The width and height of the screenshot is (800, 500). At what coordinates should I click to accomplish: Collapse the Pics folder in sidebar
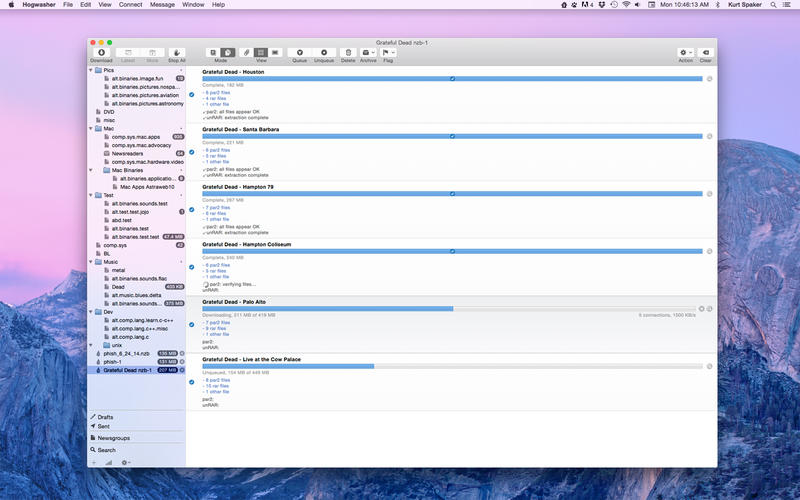(92, 70)
